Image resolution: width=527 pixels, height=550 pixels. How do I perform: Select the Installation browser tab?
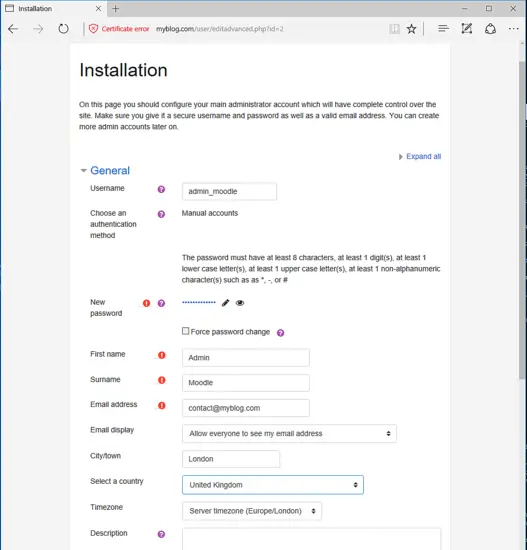[x=53, y=8]
